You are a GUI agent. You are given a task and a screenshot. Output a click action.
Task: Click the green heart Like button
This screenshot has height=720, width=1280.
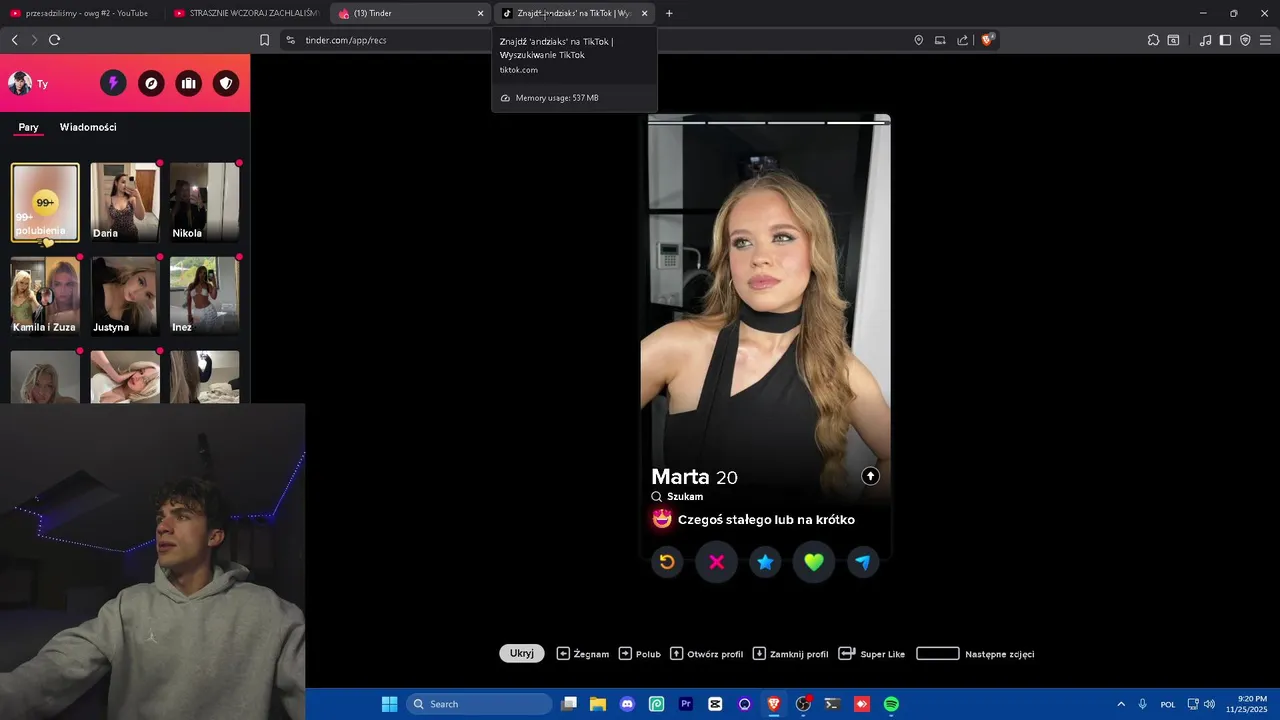pos(814,562)
